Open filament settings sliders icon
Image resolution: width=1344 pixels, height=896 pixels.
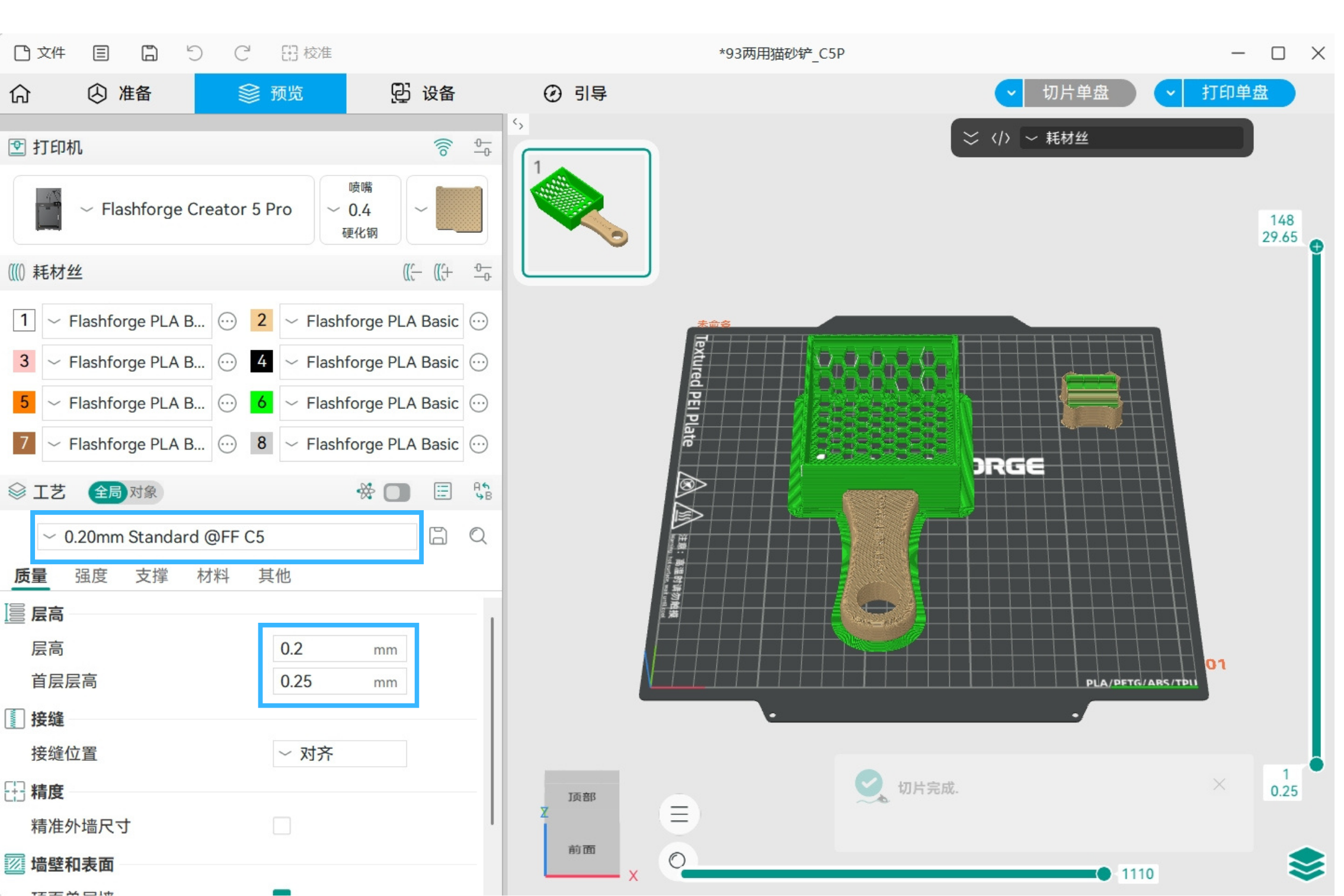(x=483, y=273)
